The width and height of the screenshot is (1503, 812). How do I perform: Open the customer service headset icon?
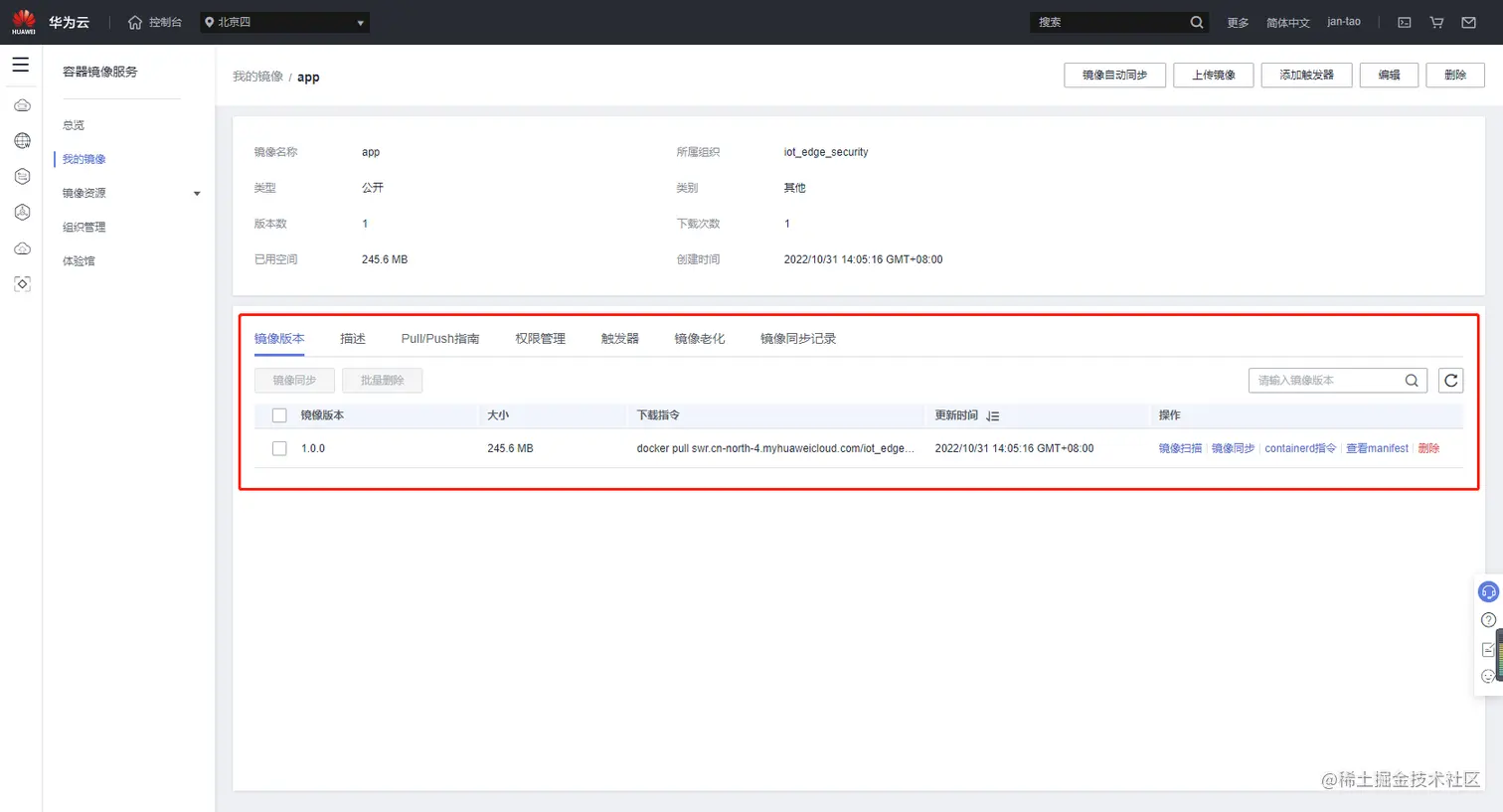(x=1488, y=592)
